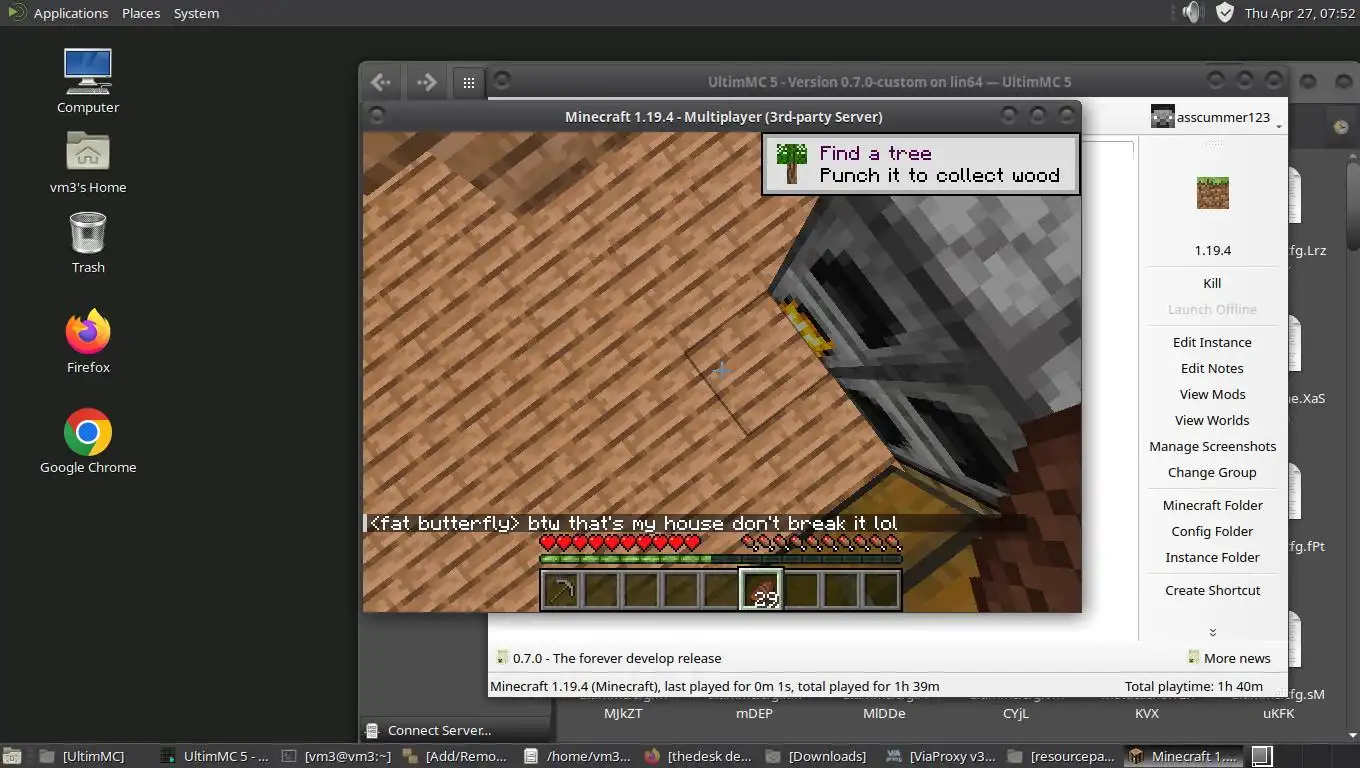Click Manage Screenshots button
The height and width of the screenshot is (768, 1360).
click(1213, 446)
